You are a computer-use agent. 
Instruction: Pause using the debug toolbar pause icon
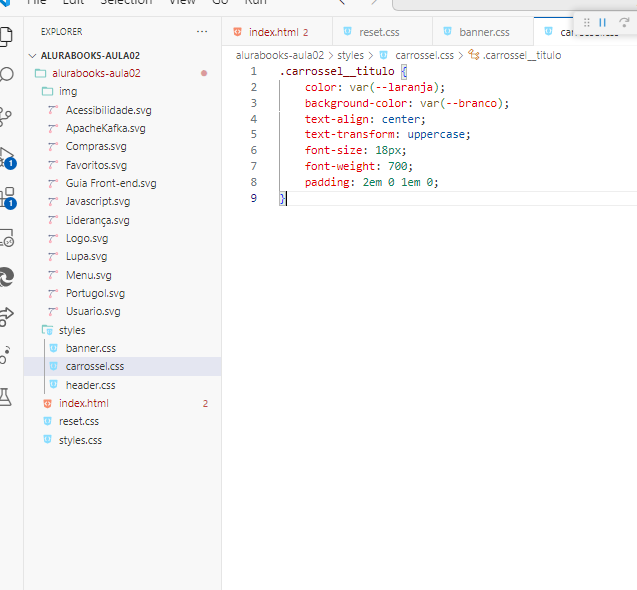(x=602, y=22)
